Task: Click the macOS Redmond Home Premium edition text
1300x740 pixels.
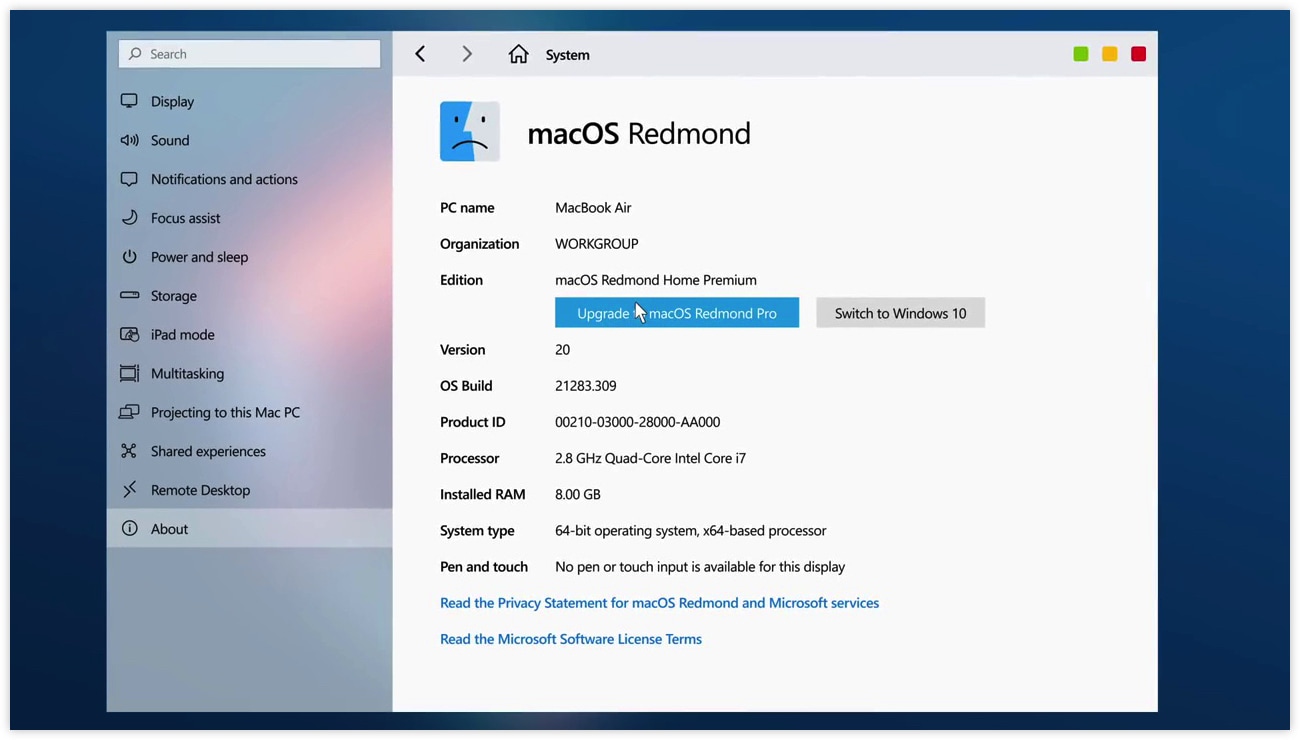Action: tap(656, 280)
